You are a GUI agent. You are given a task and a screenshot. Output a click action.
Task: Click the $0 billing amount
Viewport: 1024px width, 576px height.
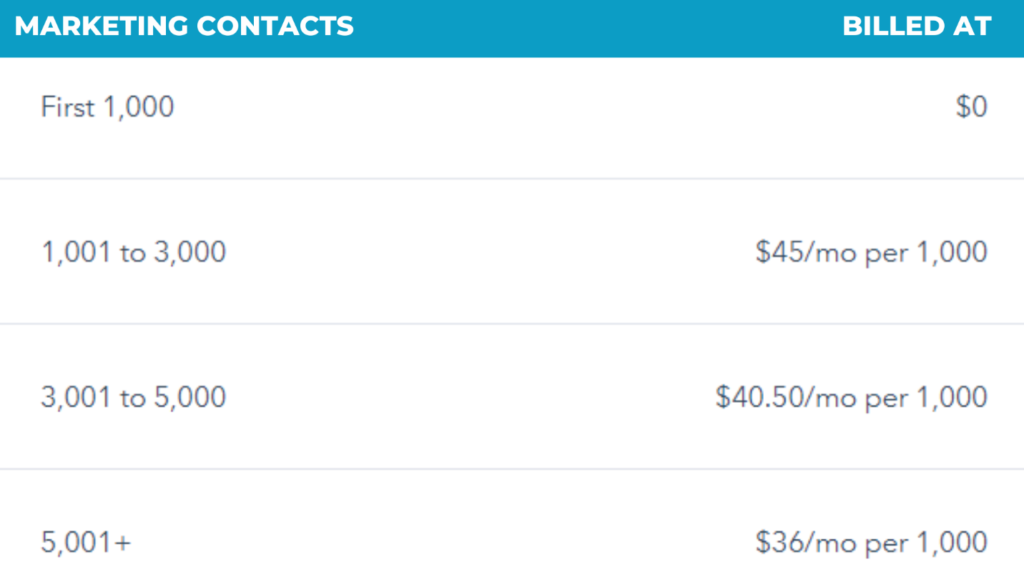[971, 107]
